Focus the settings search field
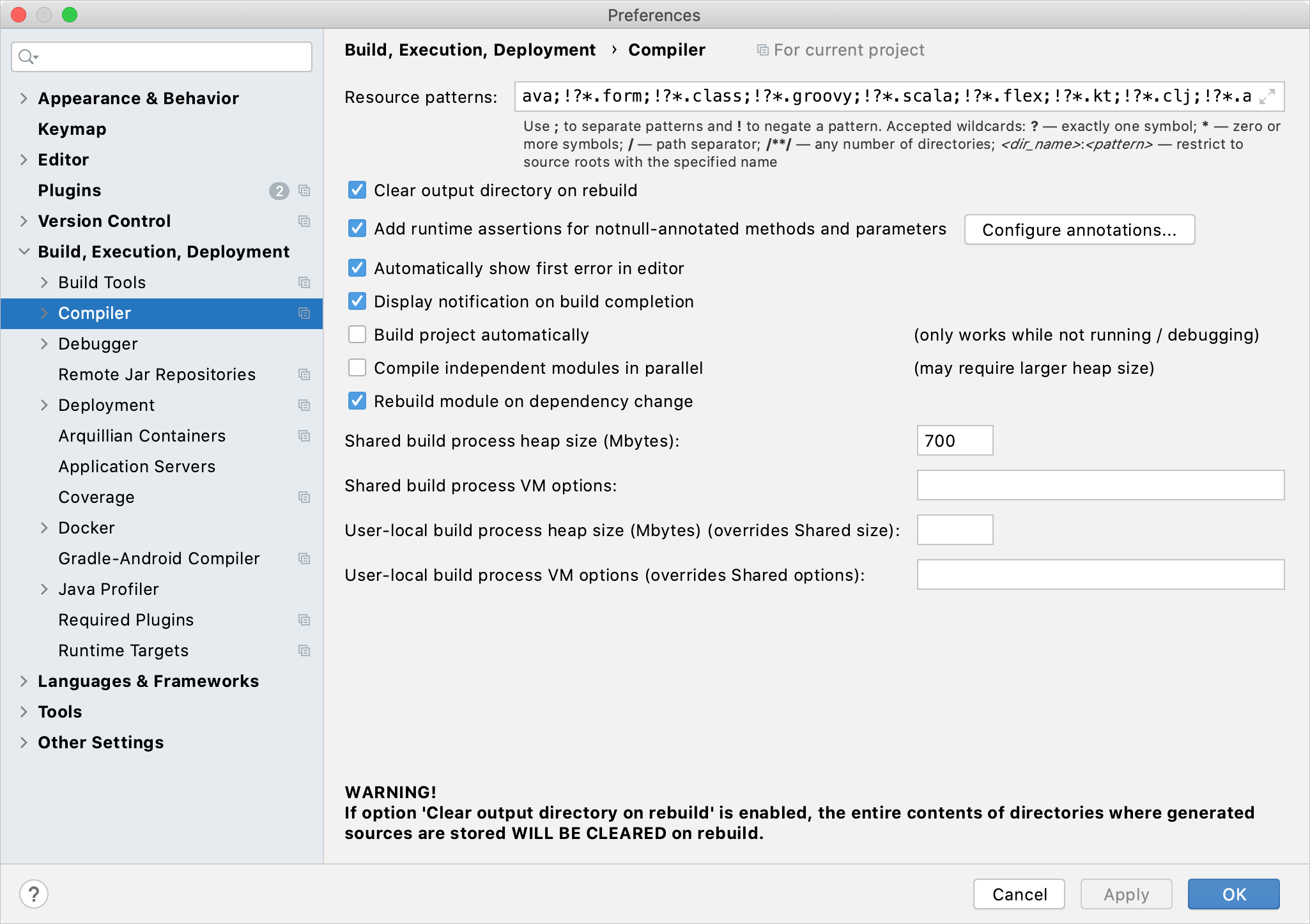Viewport: 1310px width, 924px height. point(162,57)
